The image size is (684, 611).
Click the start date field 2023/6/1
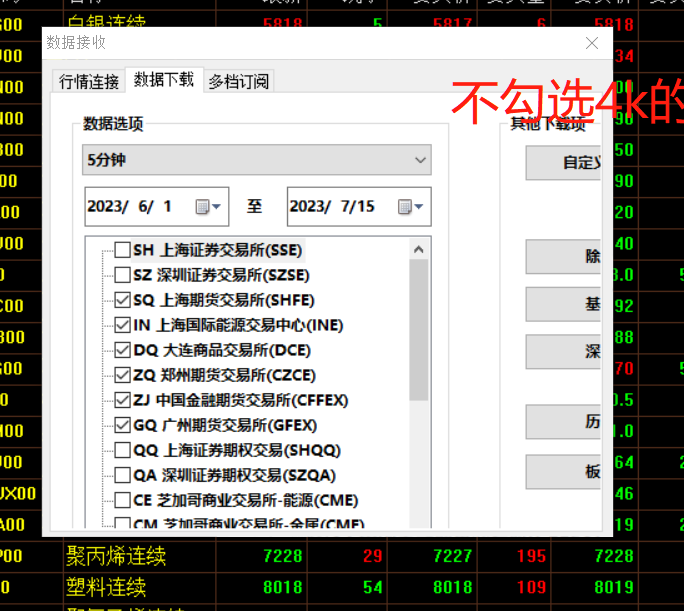[x=157, y=207]
